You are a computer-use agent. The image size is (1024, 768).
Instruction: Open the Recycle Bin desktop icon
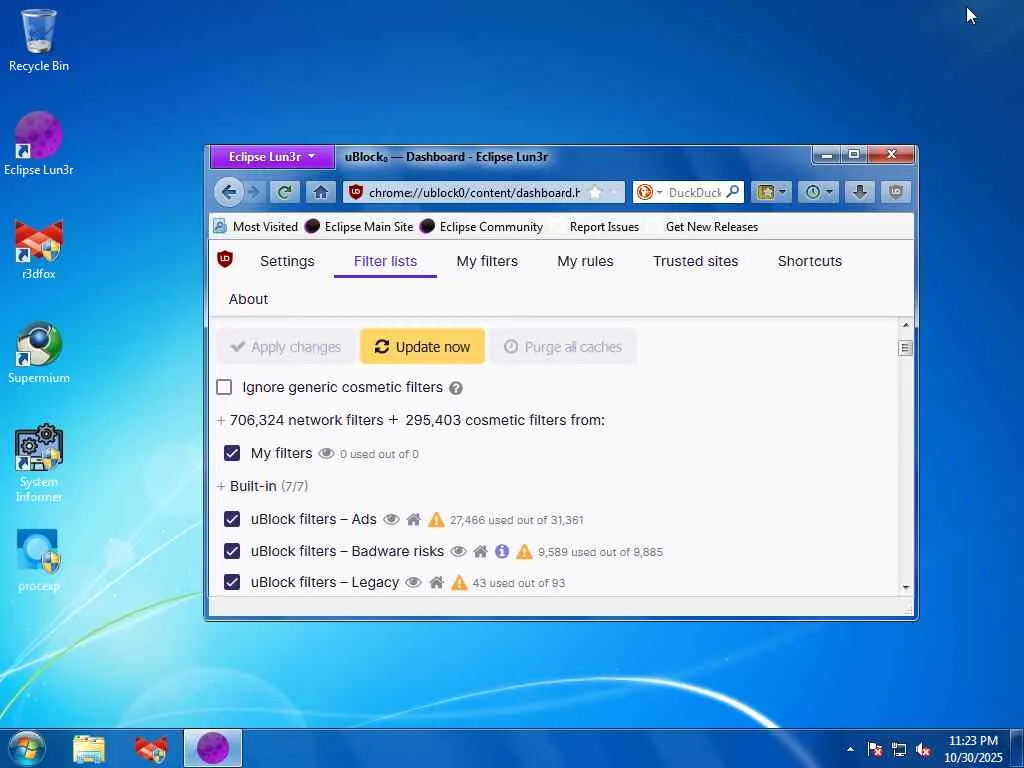coord(39,39)
